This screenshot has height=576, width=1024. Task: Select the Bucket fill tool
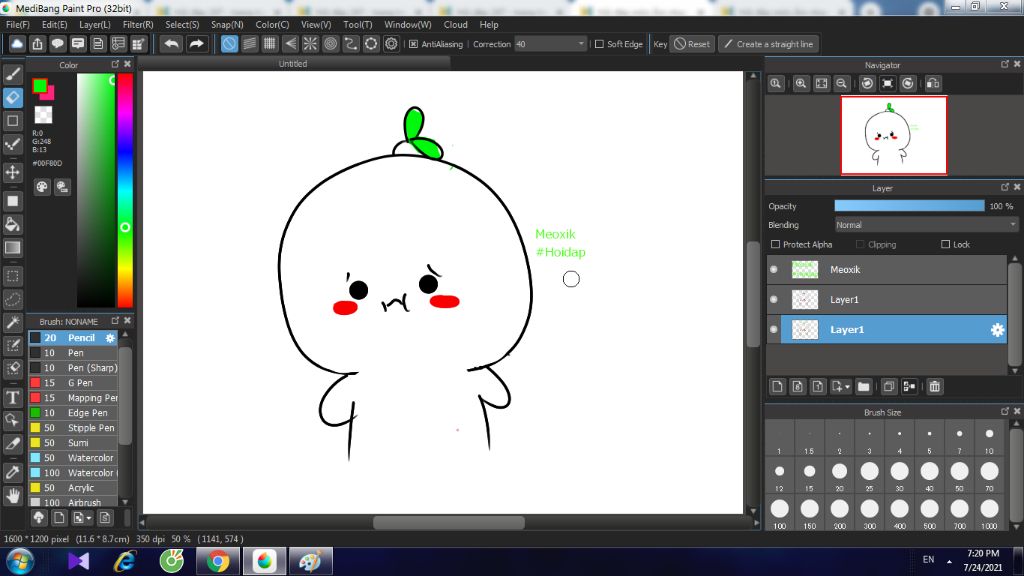click(13, 223)
